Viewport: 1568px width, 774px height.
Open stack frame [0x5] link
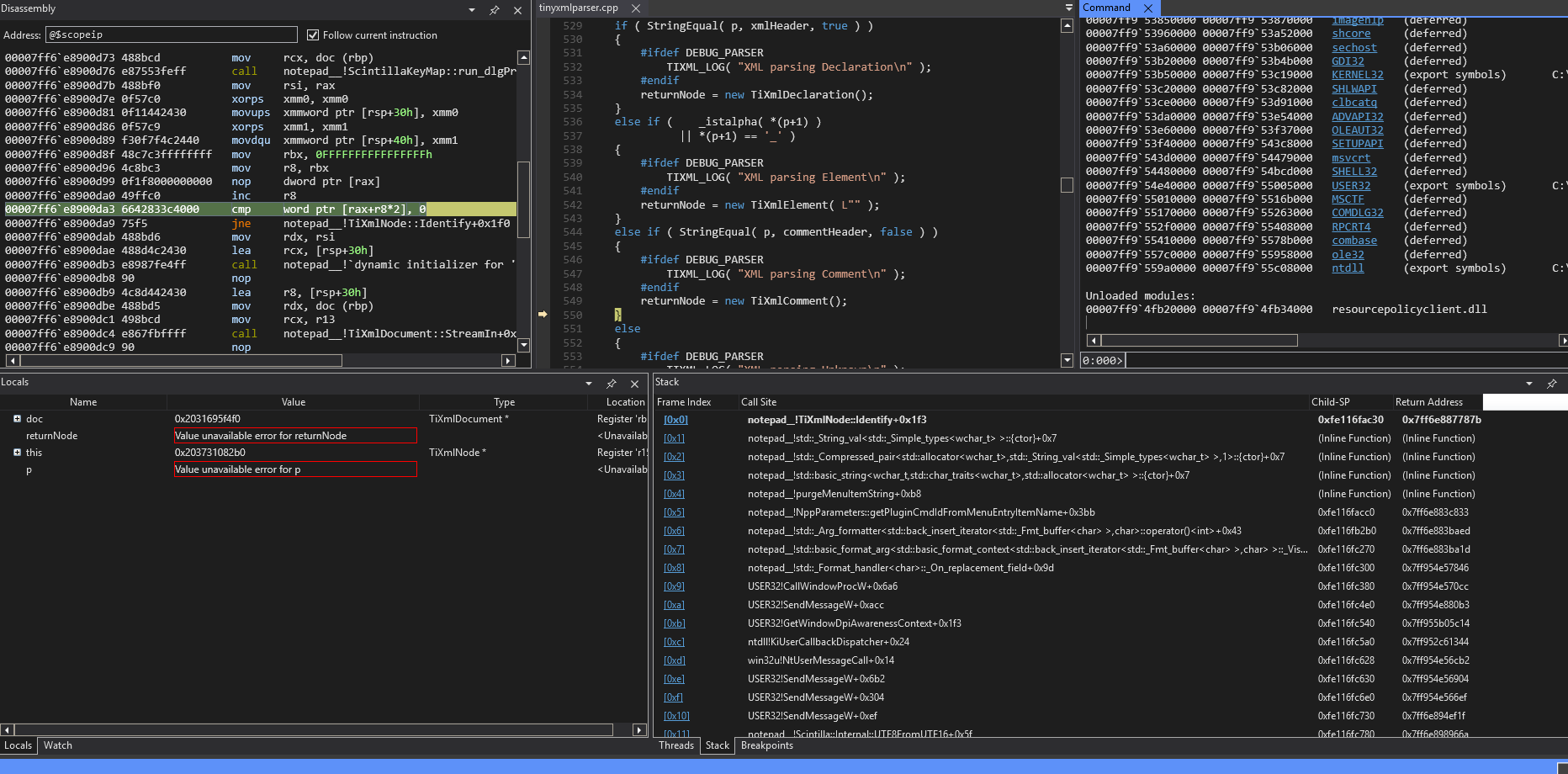pos(674,512)
